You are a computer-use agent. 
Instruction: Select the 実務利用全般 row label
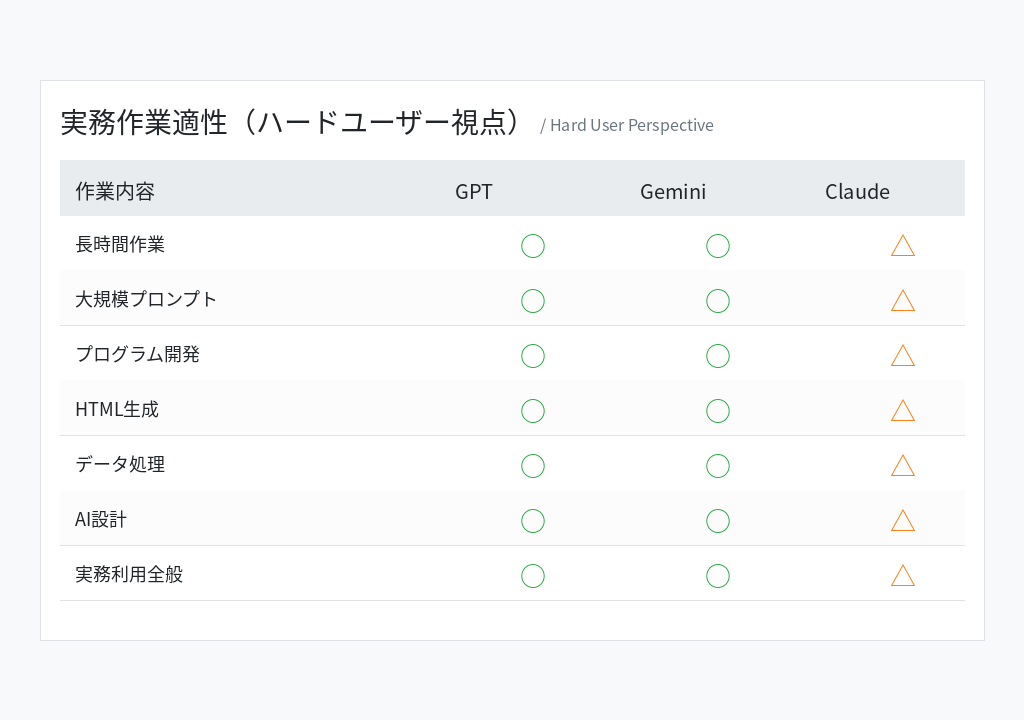point(129,574)
